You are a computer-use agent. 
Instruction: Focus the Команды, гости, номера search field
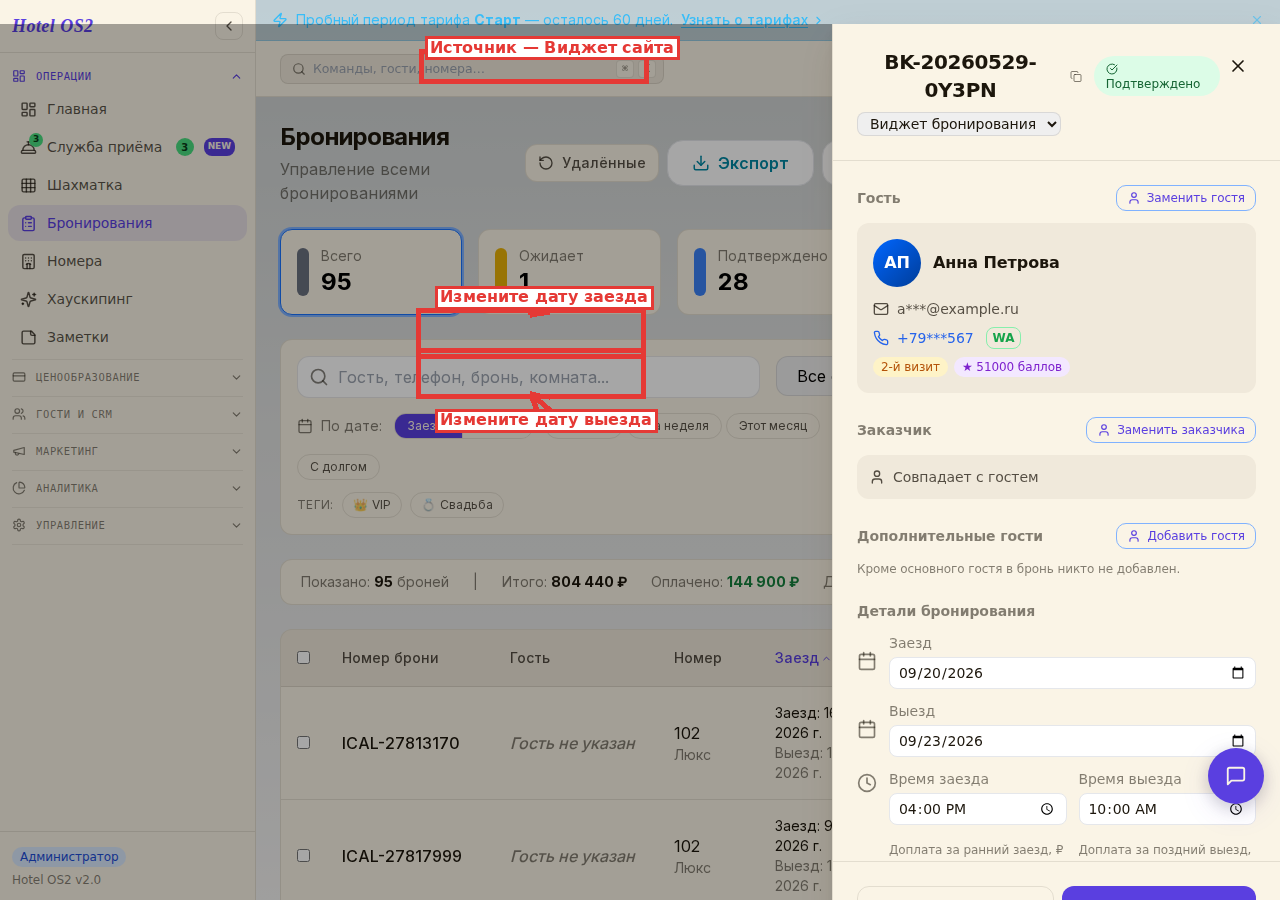472,69
